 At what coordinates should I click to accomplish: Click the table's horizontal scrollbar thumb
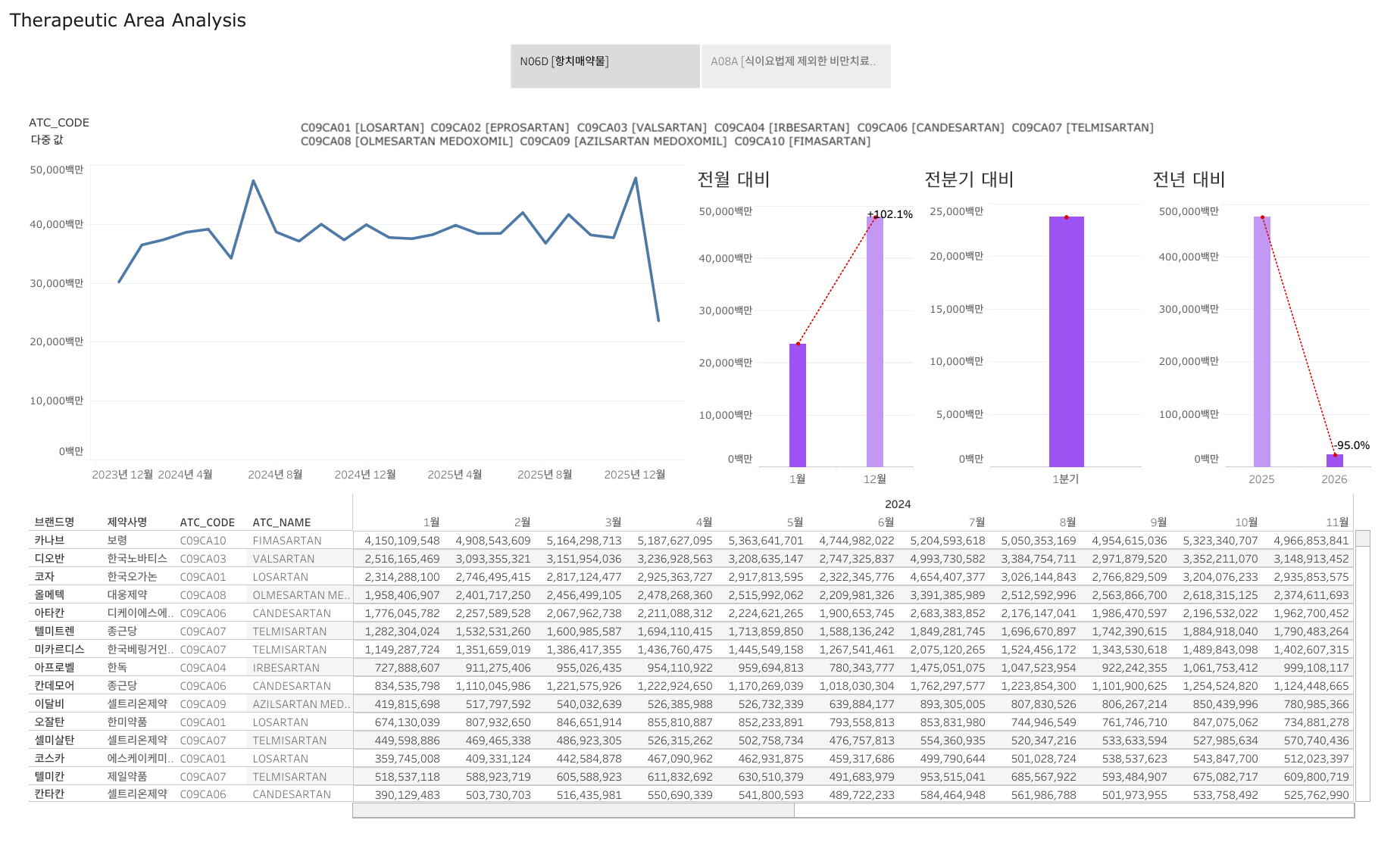(573, 811)
